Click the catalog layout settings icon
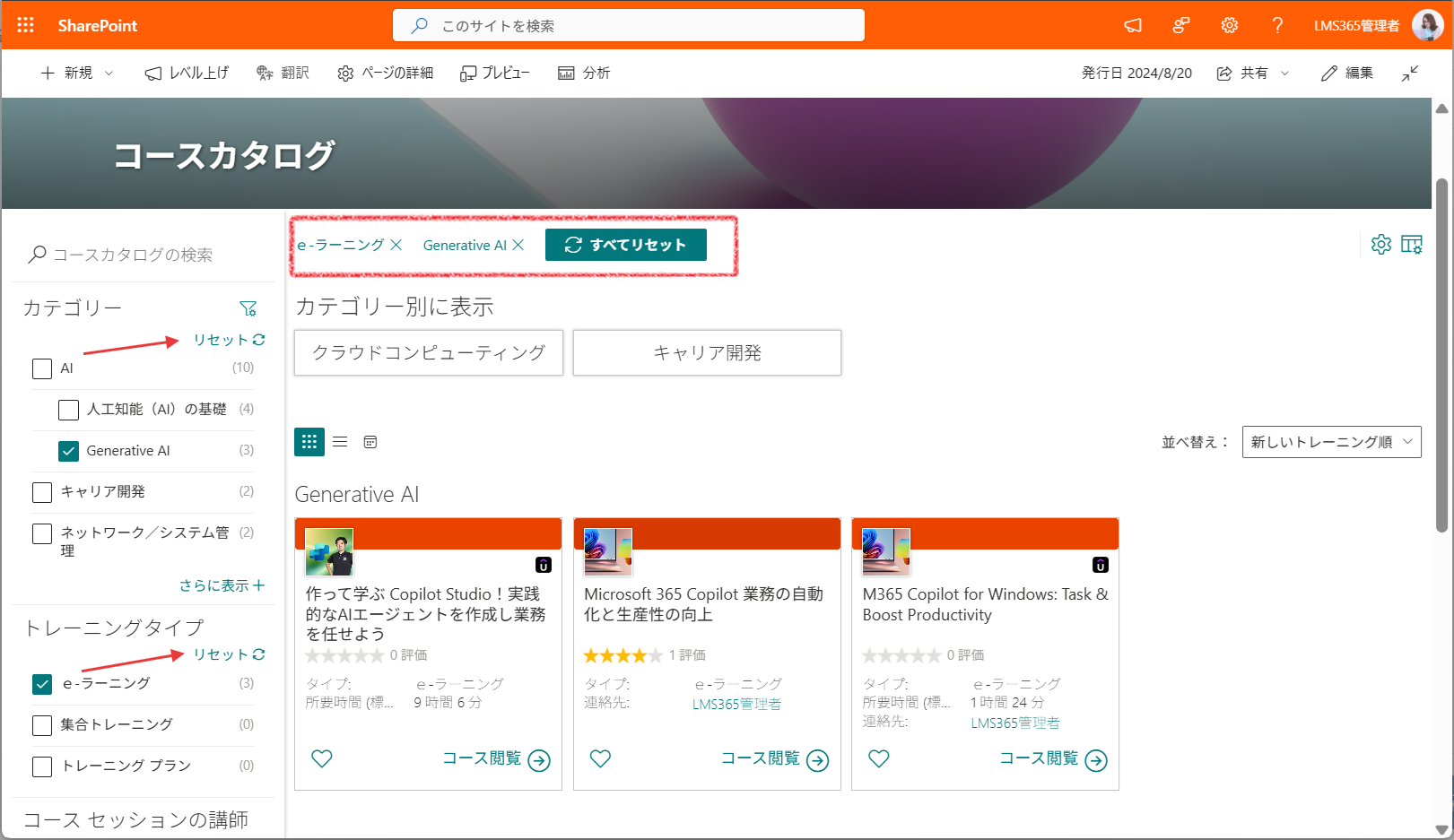The image size is (1454, 840). [1412, 244]
